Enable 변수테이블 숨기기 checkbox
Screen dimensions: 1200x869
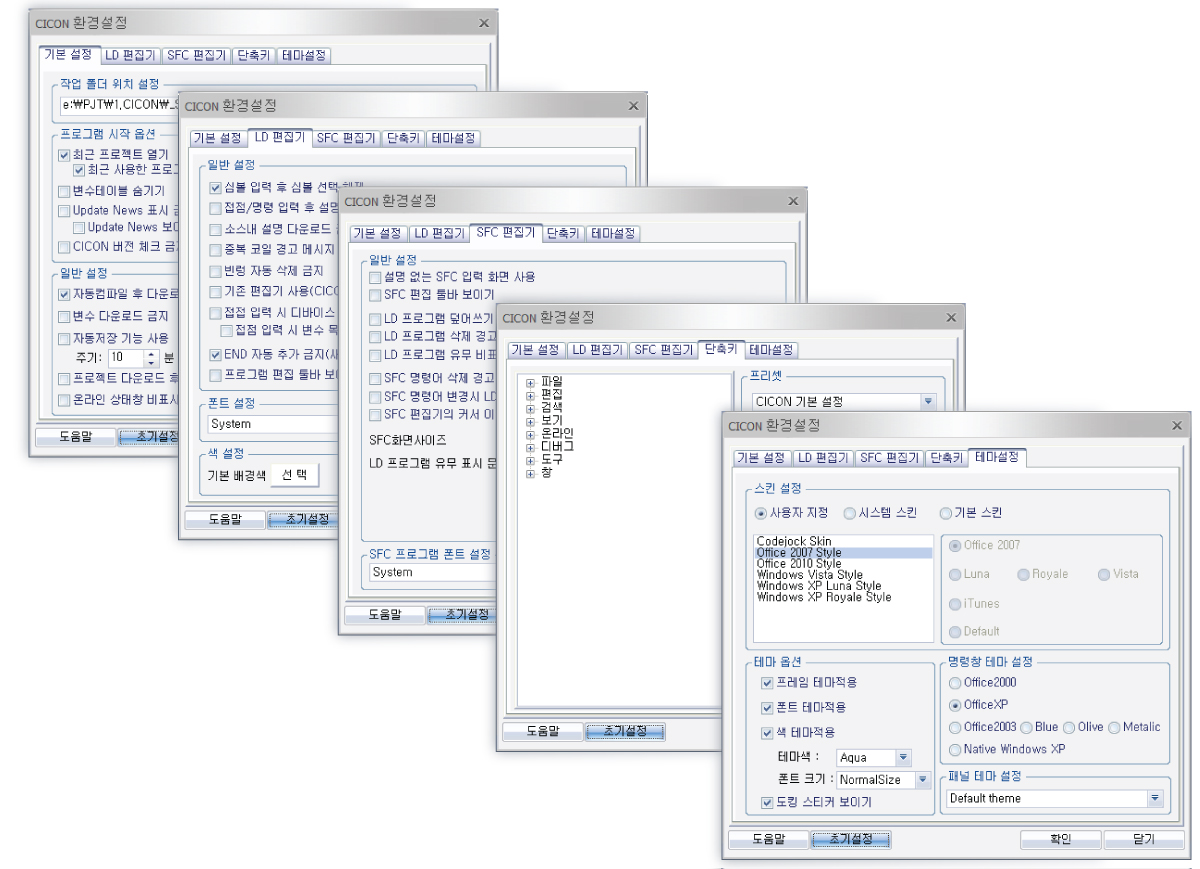(64, 191)
